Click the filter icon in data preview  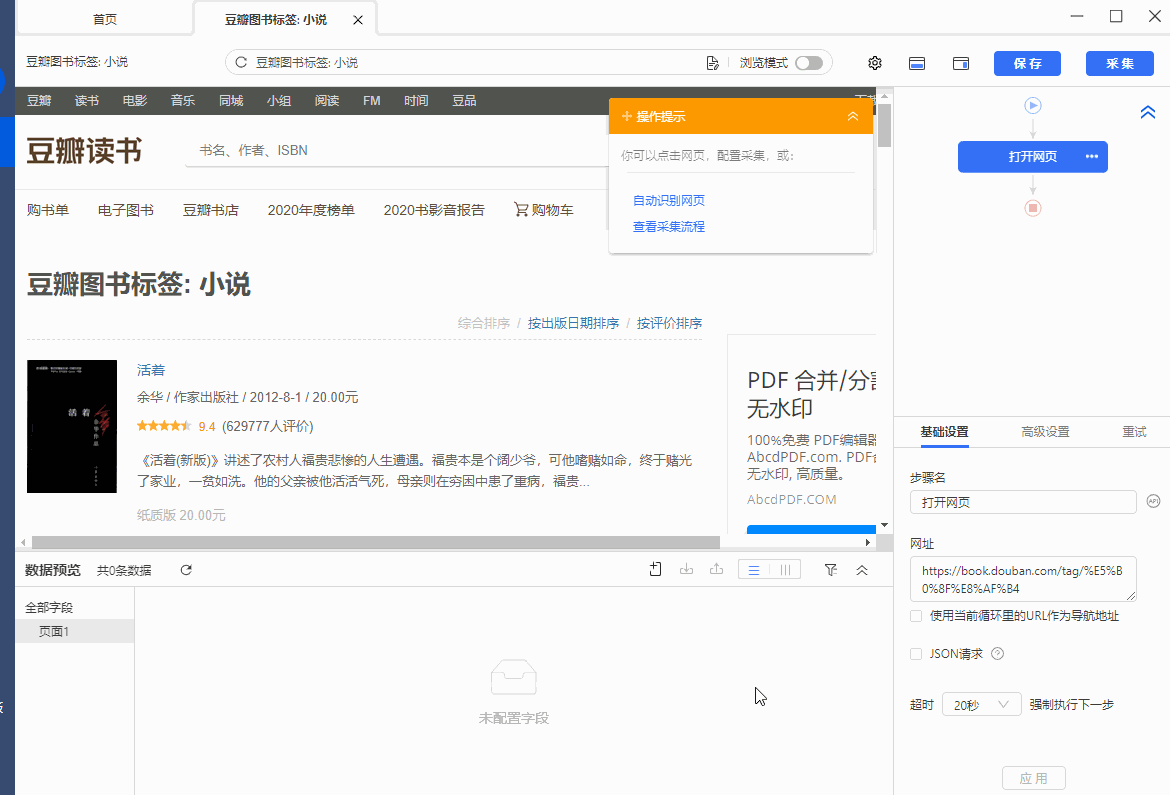[830, 570]
